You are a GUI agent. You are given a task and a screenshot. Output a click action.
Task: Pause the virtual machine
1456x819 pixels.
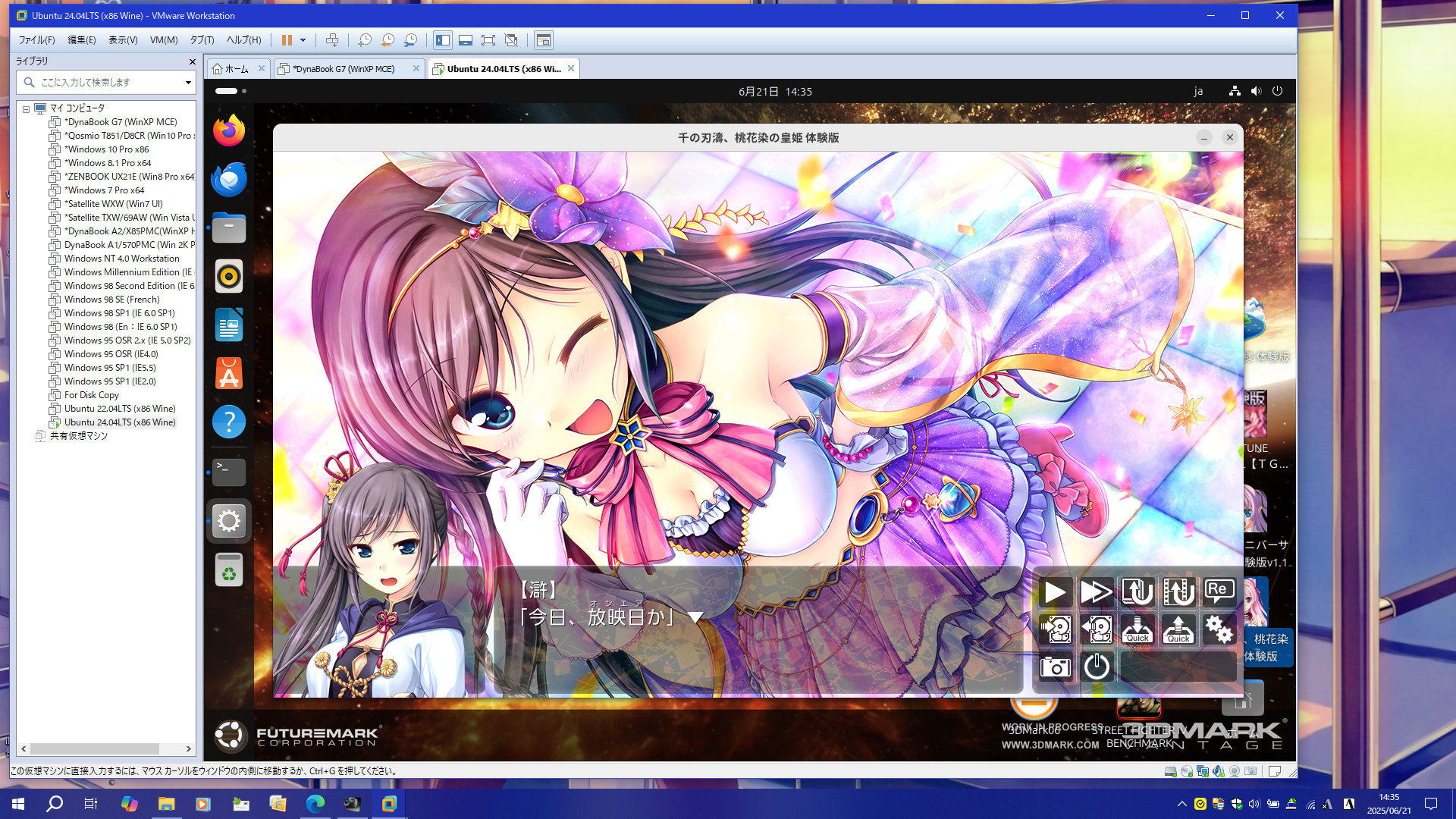click(287, 40)
